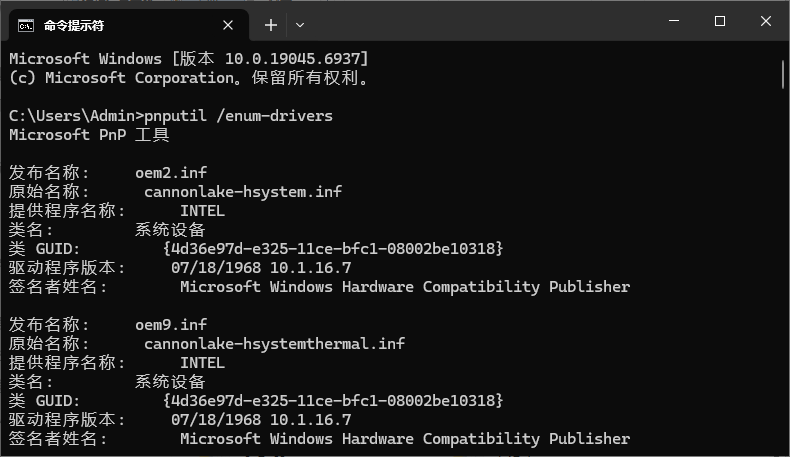Minimize the terminal window

pyautogui.click(x=673, y=22)
